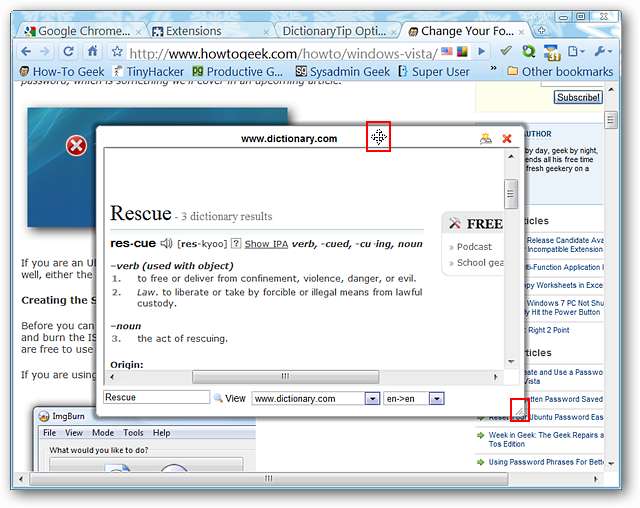Screen dimensions: 640x508
Task: Click the US flag extension icon
Action: pos(447,51)
